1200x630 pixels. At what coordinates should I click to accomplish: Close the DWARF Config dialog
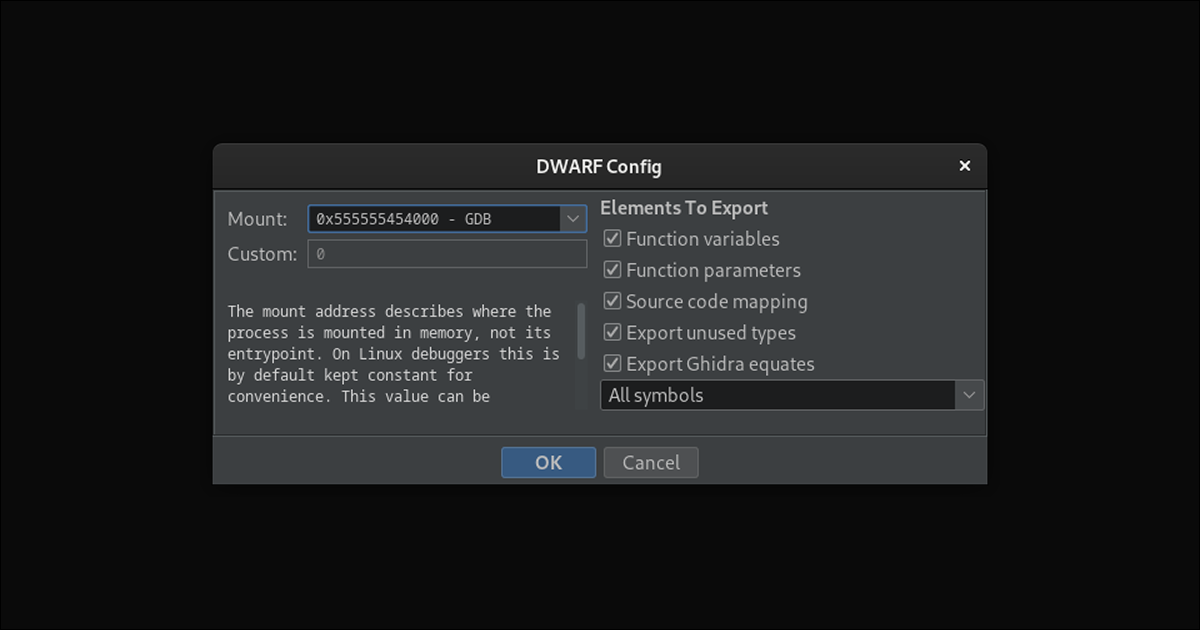click(x=964, y=166)
